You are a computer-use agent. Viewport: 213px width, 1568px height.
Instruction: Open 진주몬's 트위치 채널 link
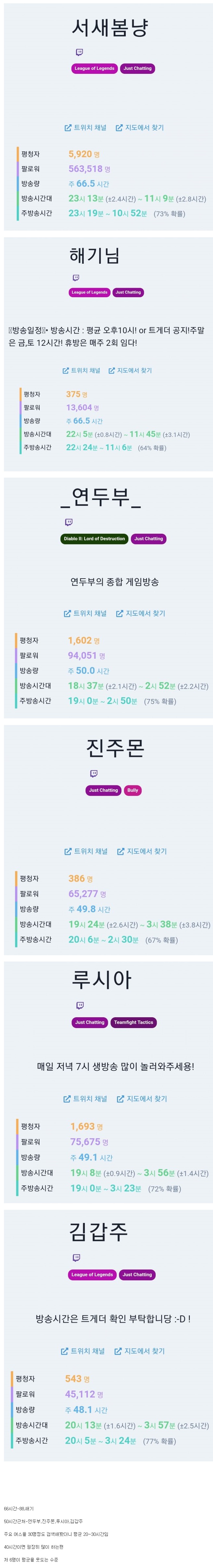click(86, 851)
